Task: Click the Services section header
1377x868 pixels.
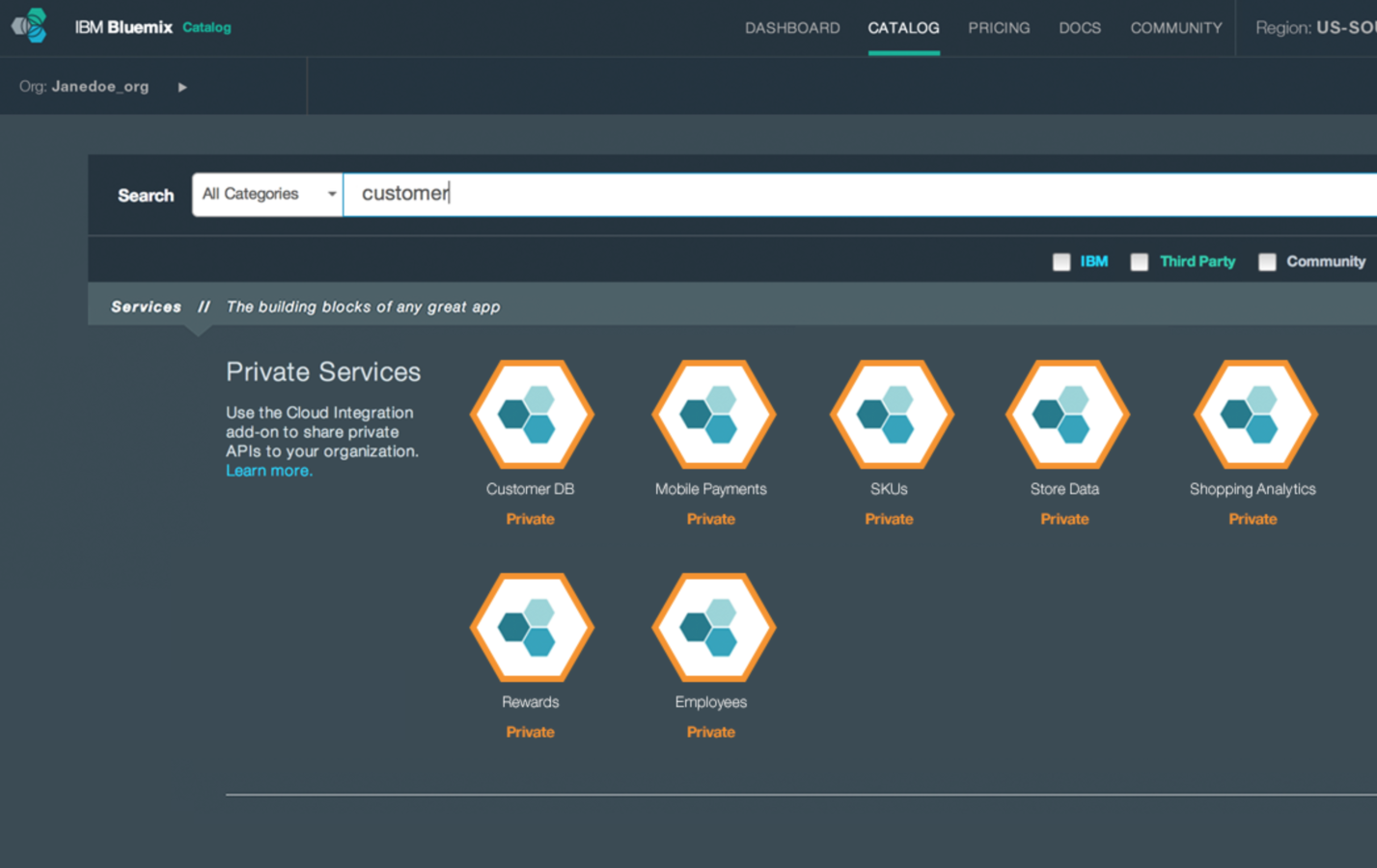Action: tap(146, 307)
